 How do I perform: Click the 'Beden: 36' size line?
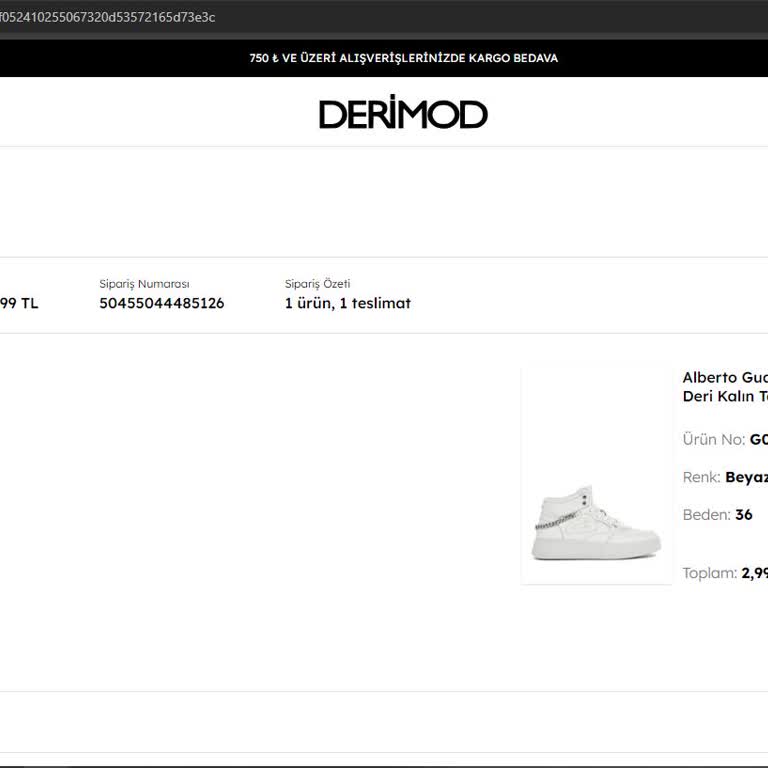[x=717, y=515]
